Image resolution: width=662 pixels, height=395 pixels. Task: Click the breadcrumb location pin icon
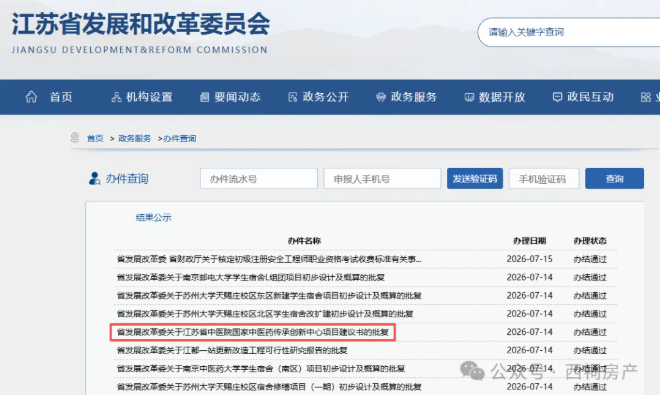(x=75, y=138)
